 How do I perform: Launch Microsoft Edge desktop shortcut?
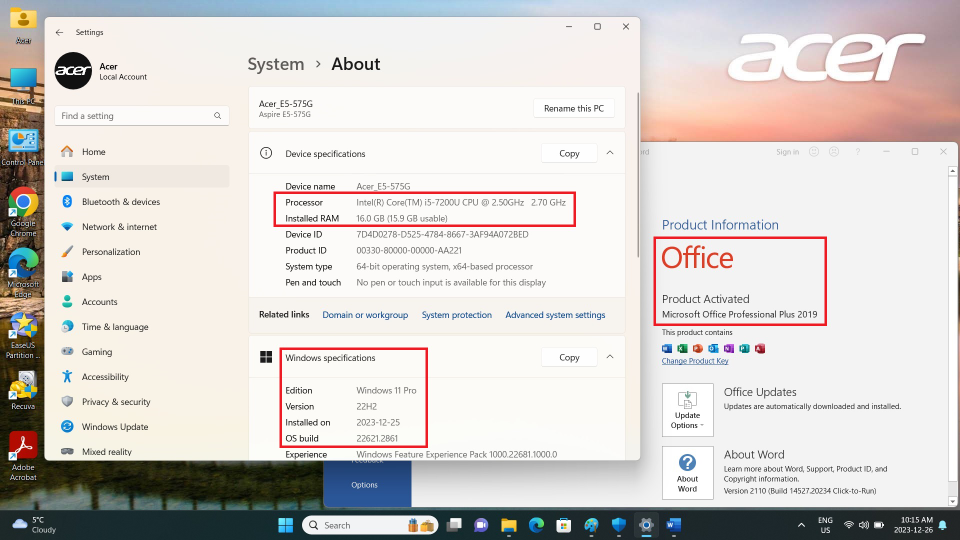coord(23,273)
